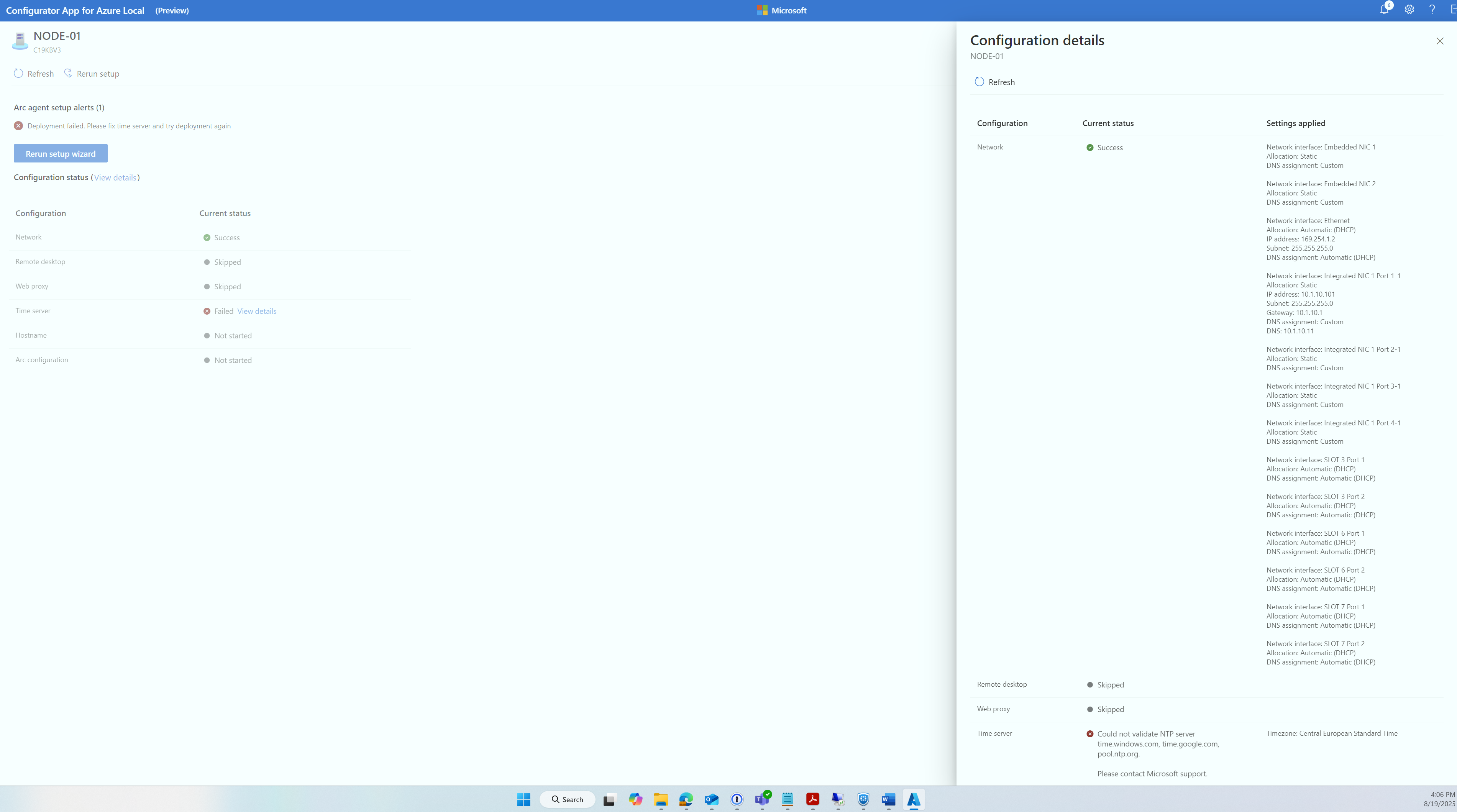The width and height of the screenshot is (1457, 812).
Task: Click Network interface: SLOT 7 Port 2 entry
Action: pos(1315,643)
